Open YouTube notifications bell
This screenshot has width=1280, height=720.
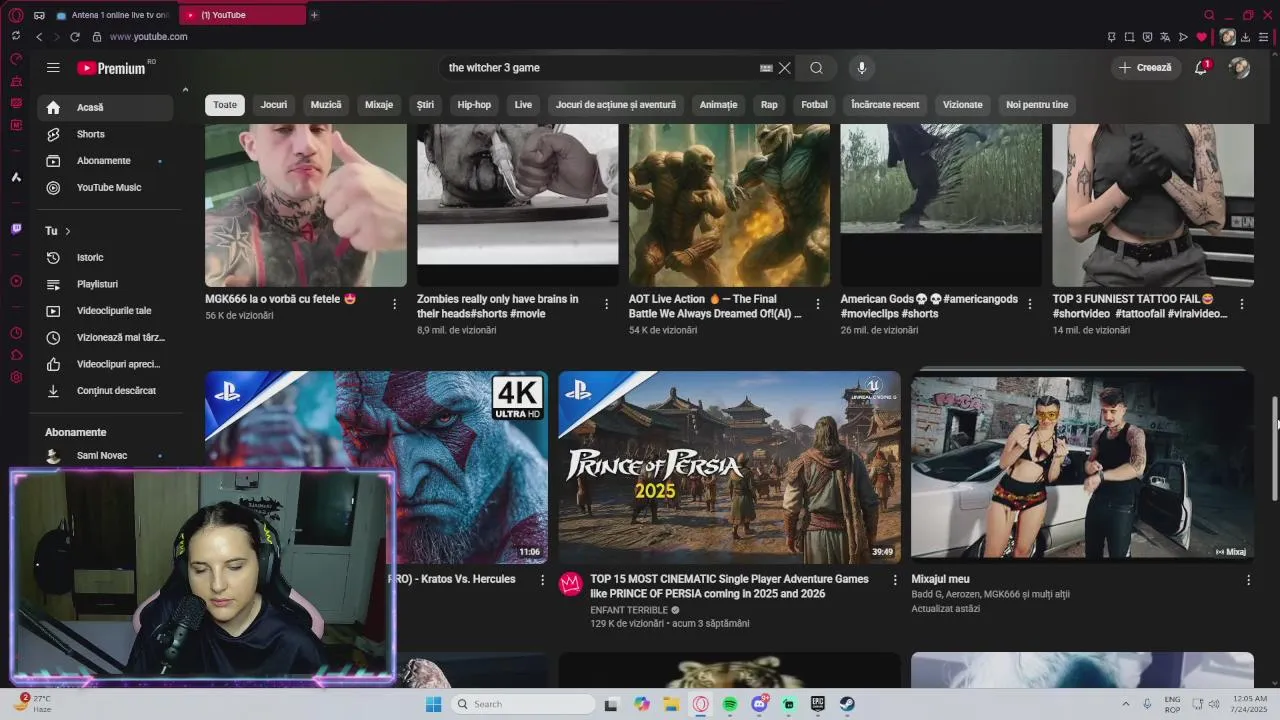point(1201,68)
